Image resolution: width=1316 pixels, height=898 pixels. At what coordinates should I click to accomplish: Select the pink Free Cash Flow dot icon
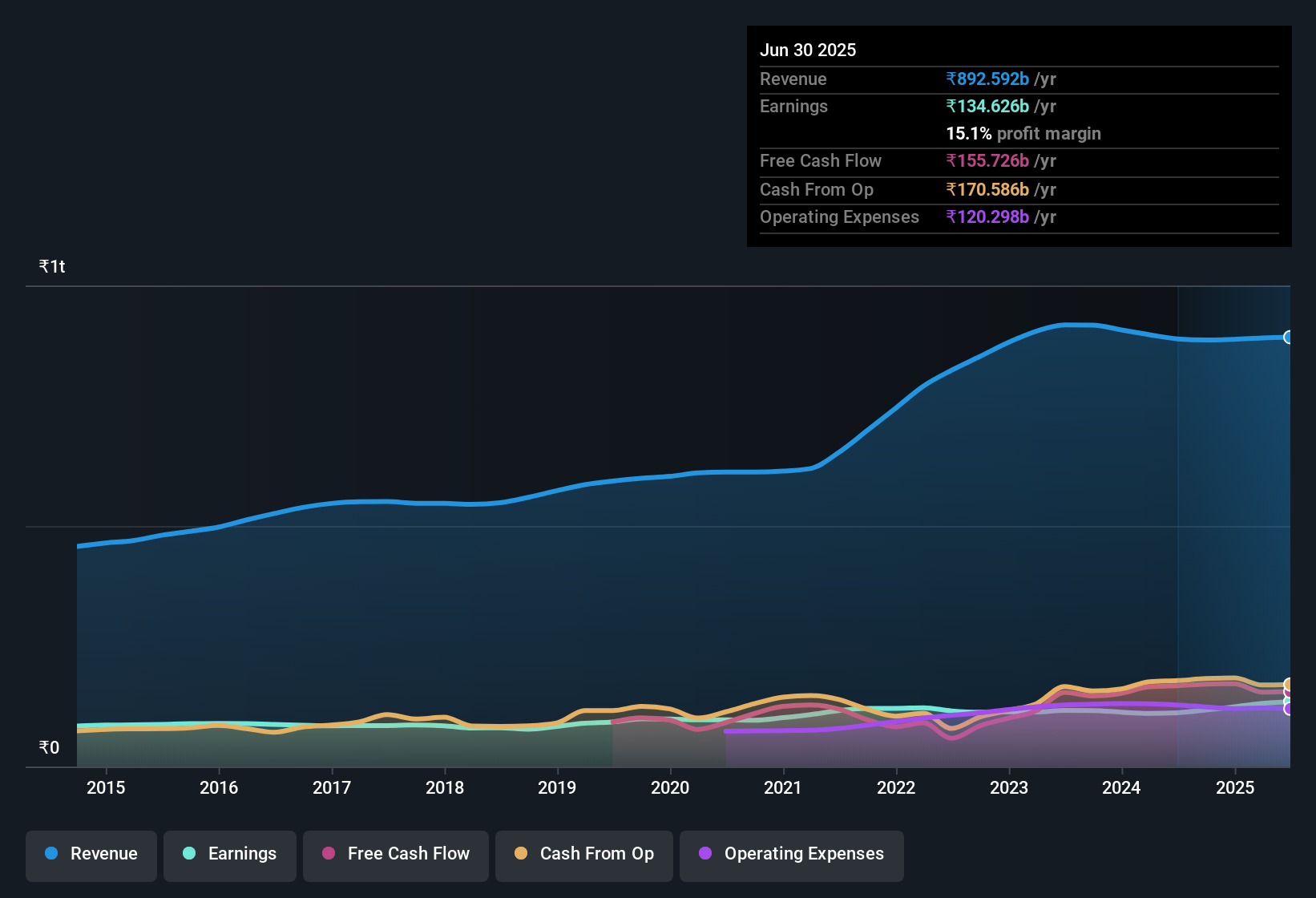pyautogui.click(x=328, y=854)
